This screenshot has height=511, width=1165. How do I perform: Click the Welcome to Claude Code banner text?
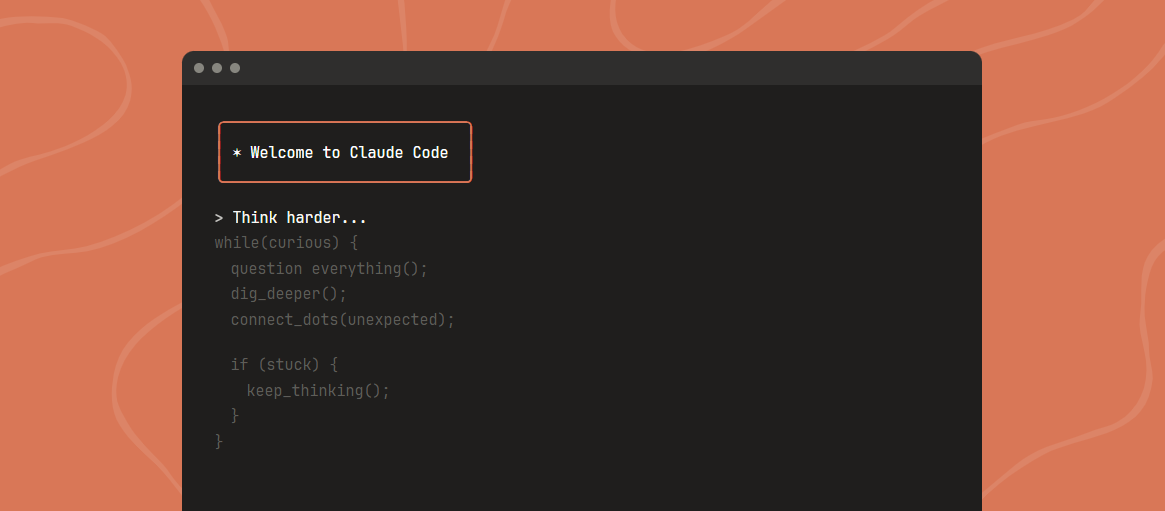coord(349,153)
